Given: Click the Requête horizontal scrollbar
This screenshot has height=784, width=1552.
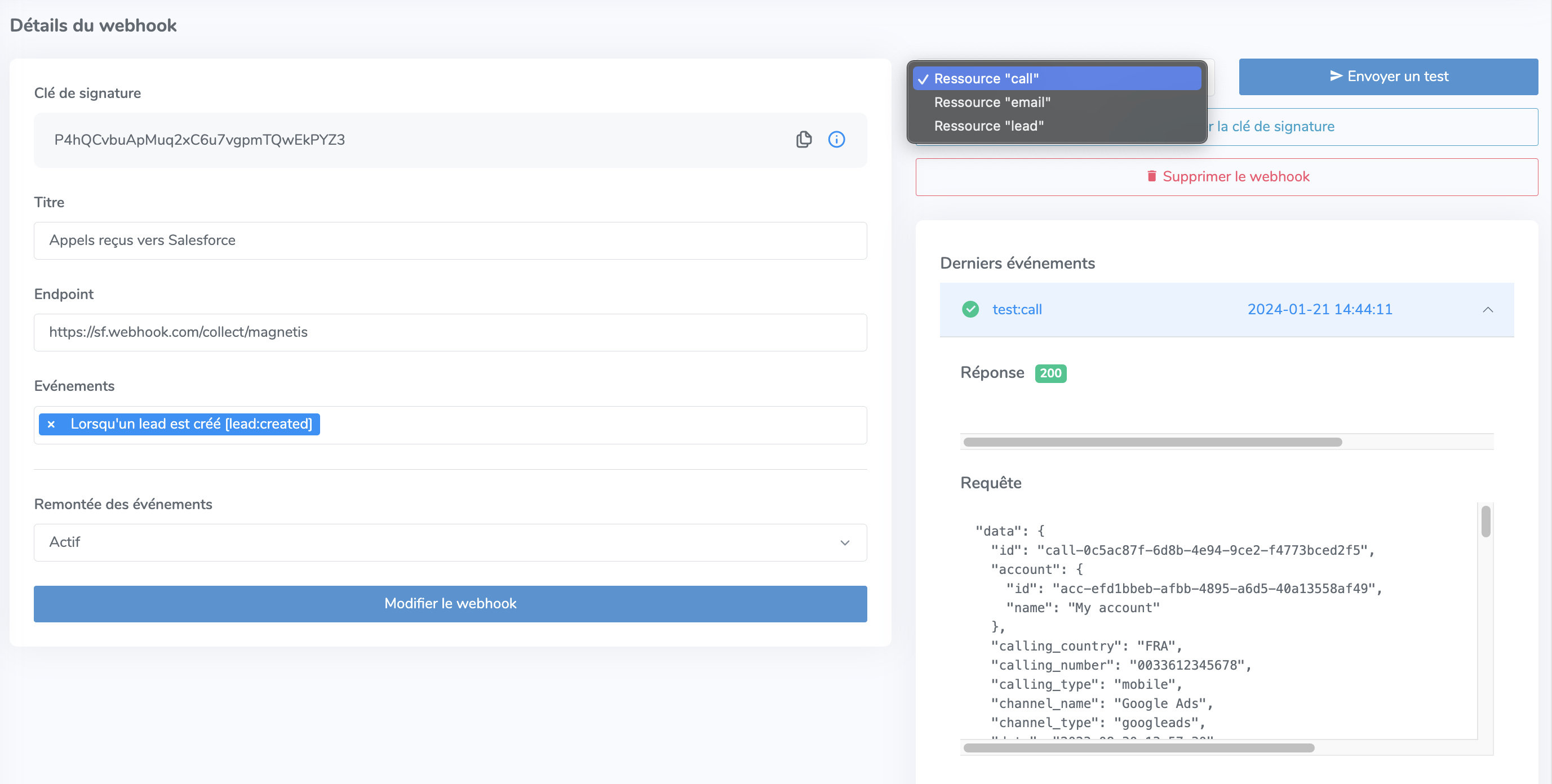Looking at the screenshot, I should pos(1139,748).
